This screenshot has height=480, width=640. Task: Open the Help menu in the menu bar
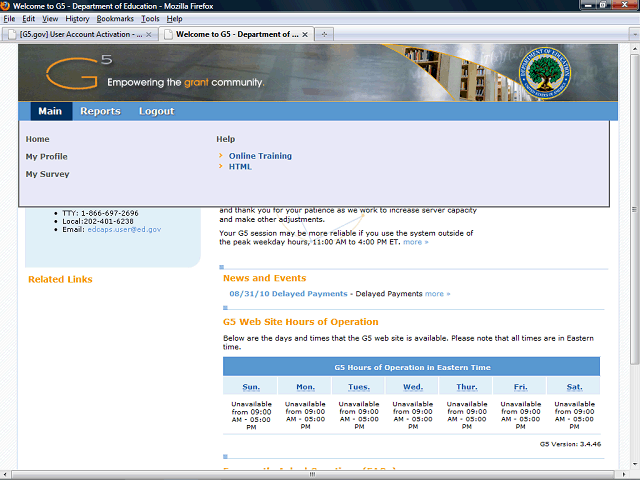coord(174,19)
